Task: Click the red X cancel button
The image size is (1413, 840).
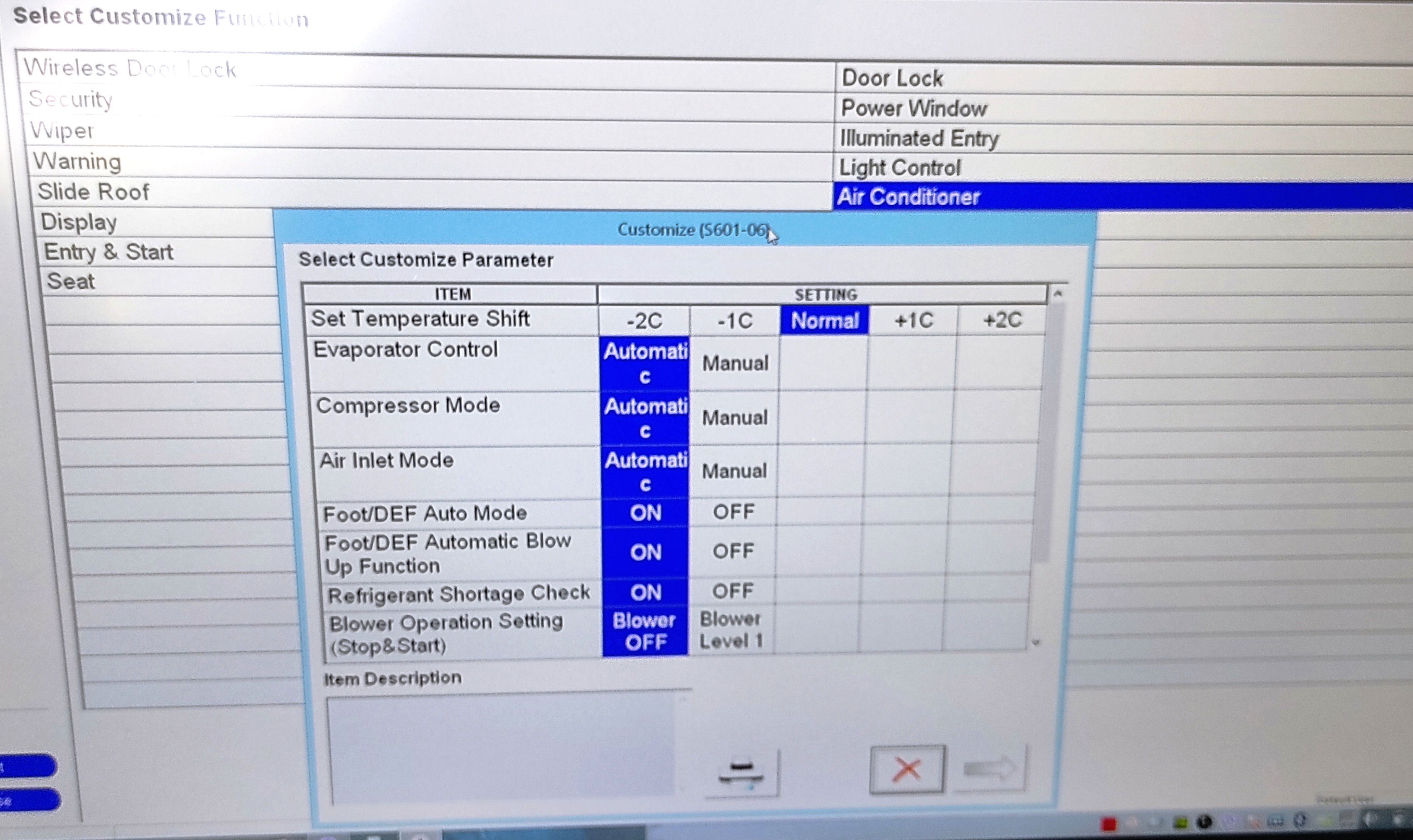Action: pyautogui.click(x=907, y=769)
